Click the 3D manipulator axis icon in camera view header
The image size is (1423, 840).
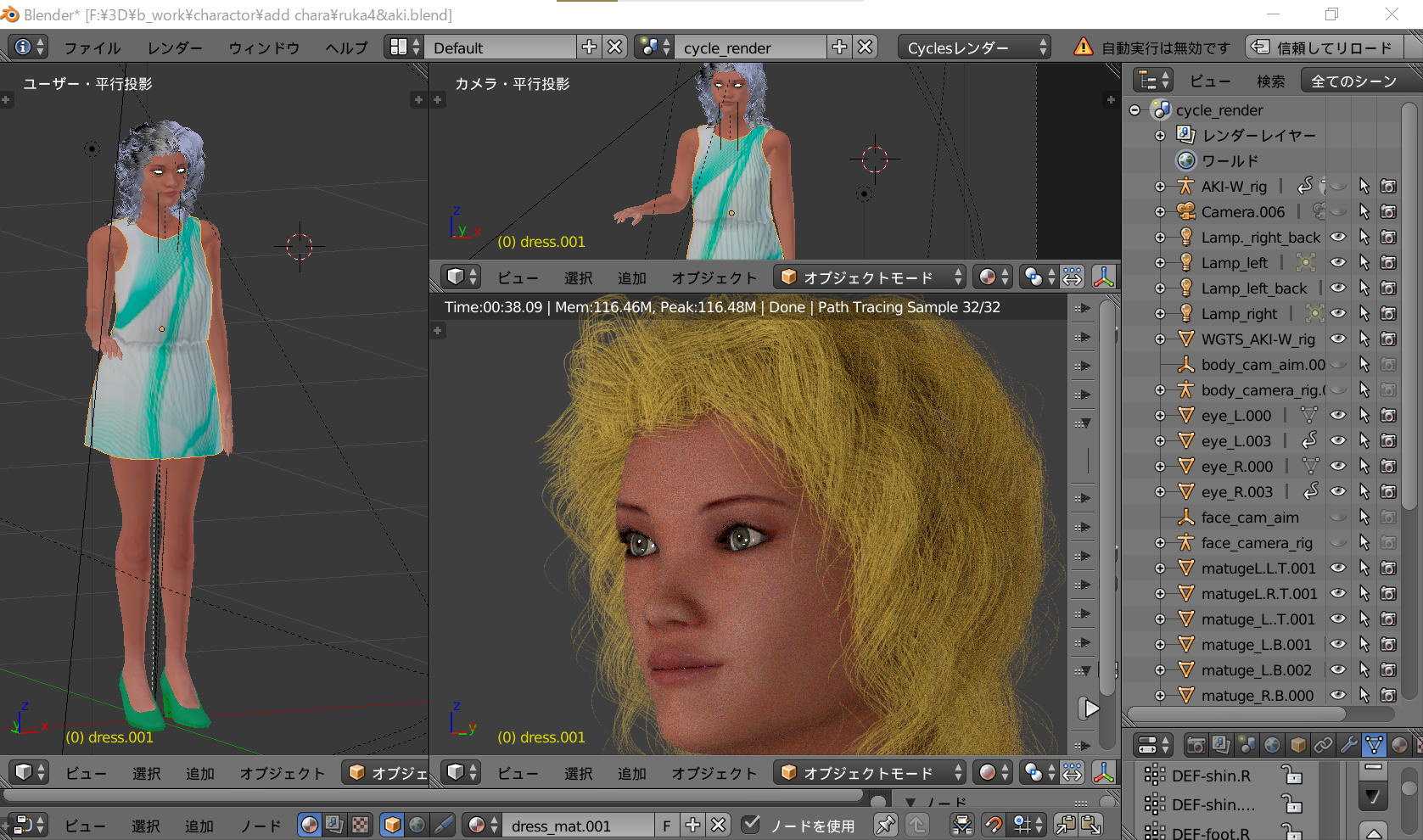coord(1103,277)
